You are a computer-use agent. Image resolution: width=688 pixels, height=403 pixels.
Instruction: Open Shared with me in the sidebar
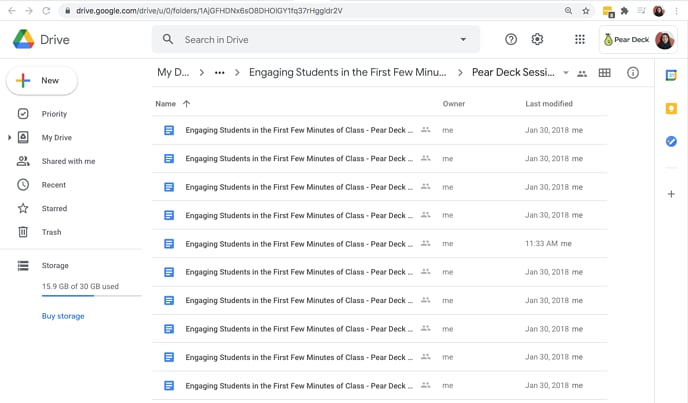coord(70,161)
